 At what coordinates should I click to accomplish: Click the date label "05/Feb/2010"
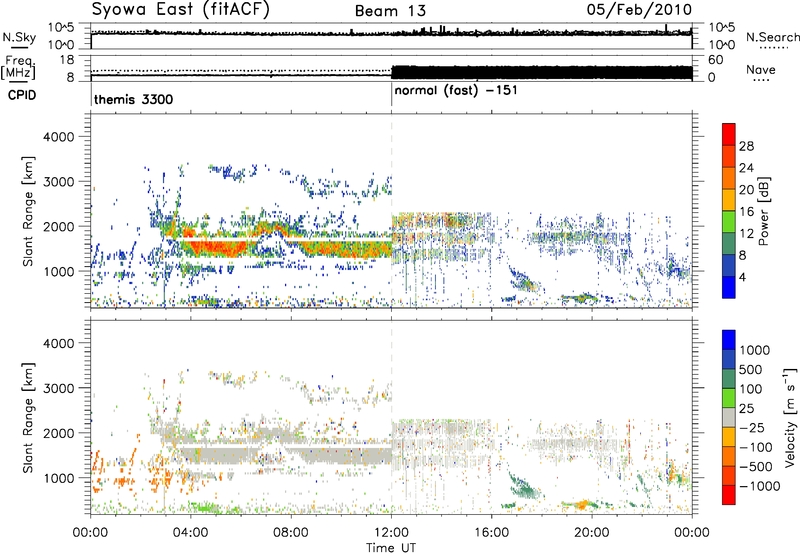click(x=639, y=9)
